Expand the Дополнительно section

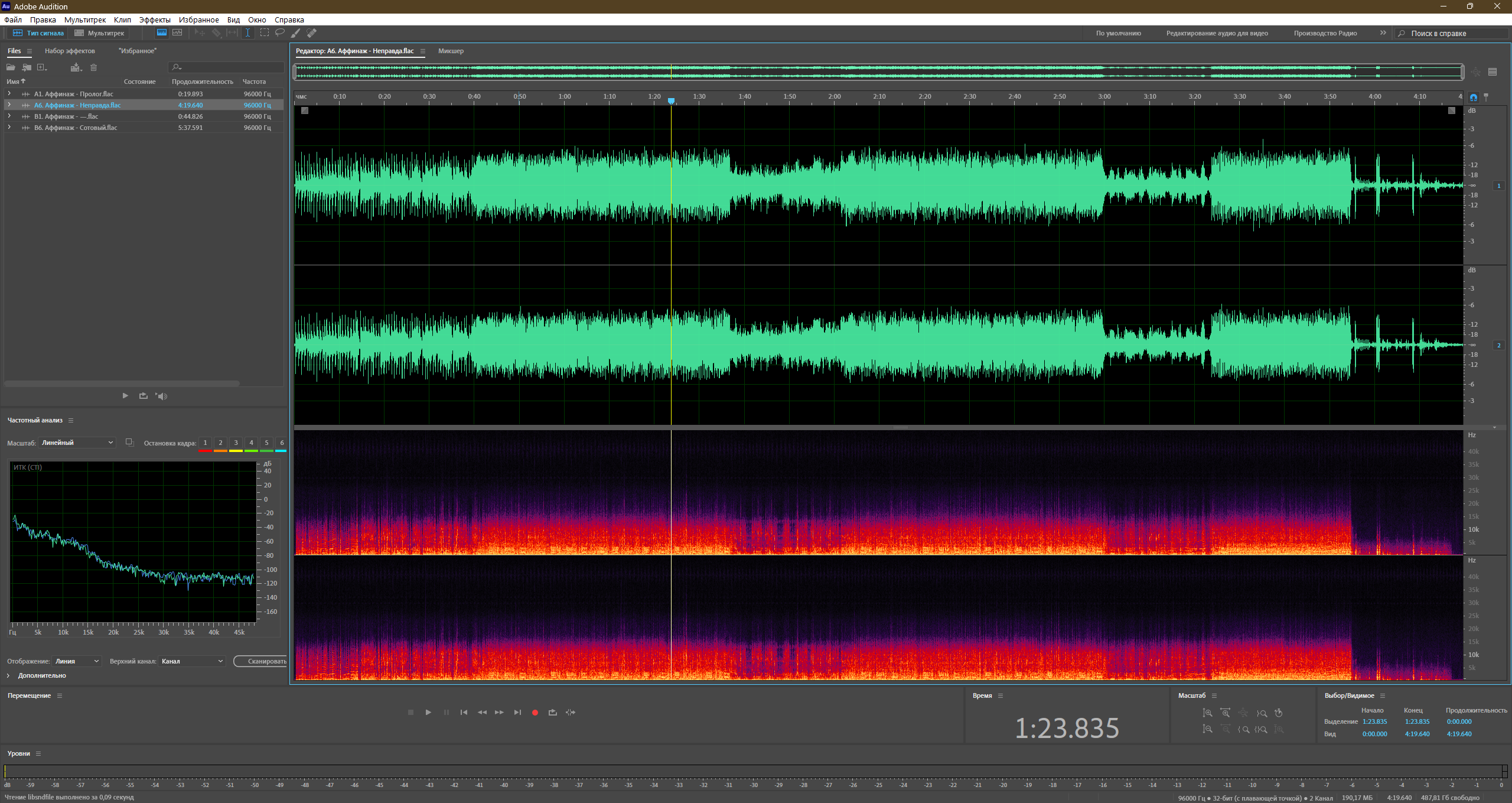[37, 675]
